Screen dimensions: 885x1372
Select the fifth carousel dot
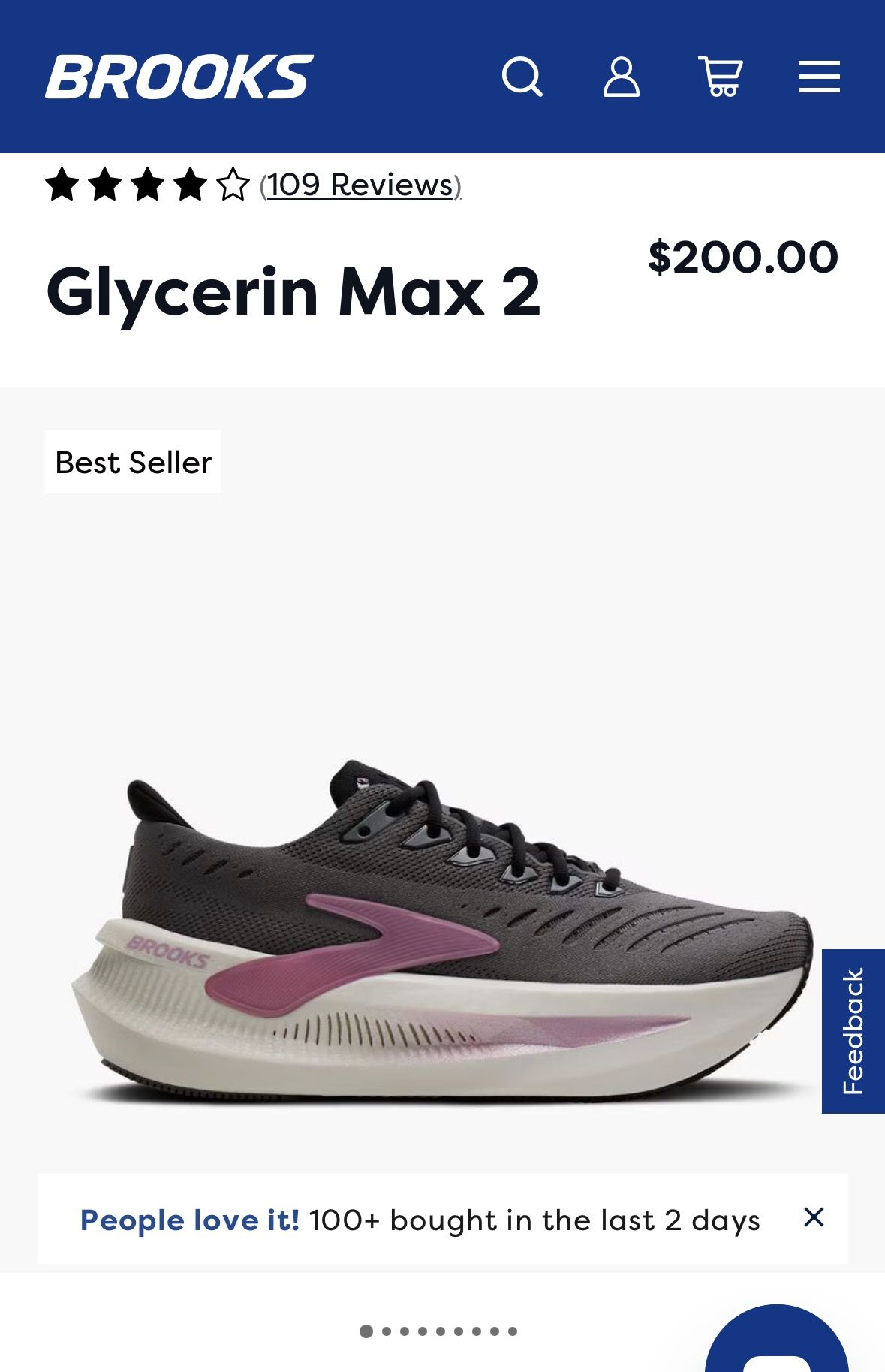pyautogui.click(x=441, y=1331)
